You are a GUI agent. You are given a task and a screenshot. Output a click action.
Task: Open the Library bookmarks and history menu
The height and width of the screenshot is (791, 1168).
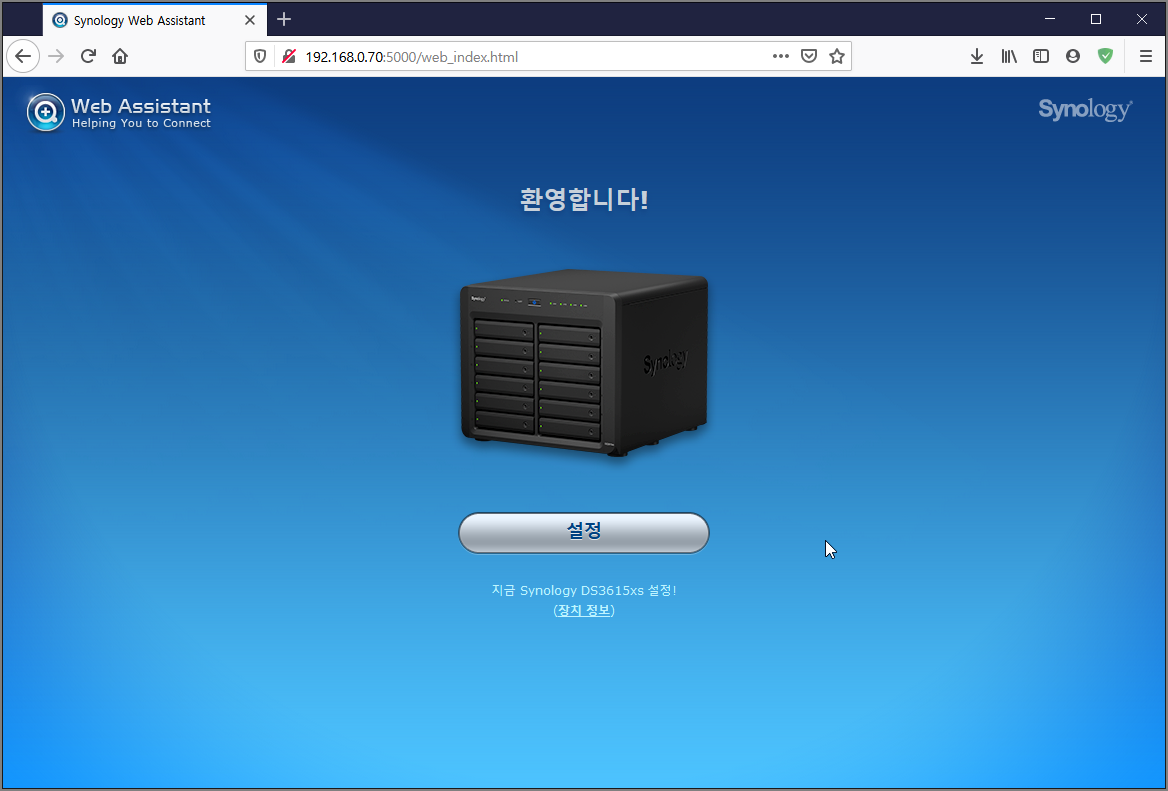pyautogui.click(x=1009, y=57)
